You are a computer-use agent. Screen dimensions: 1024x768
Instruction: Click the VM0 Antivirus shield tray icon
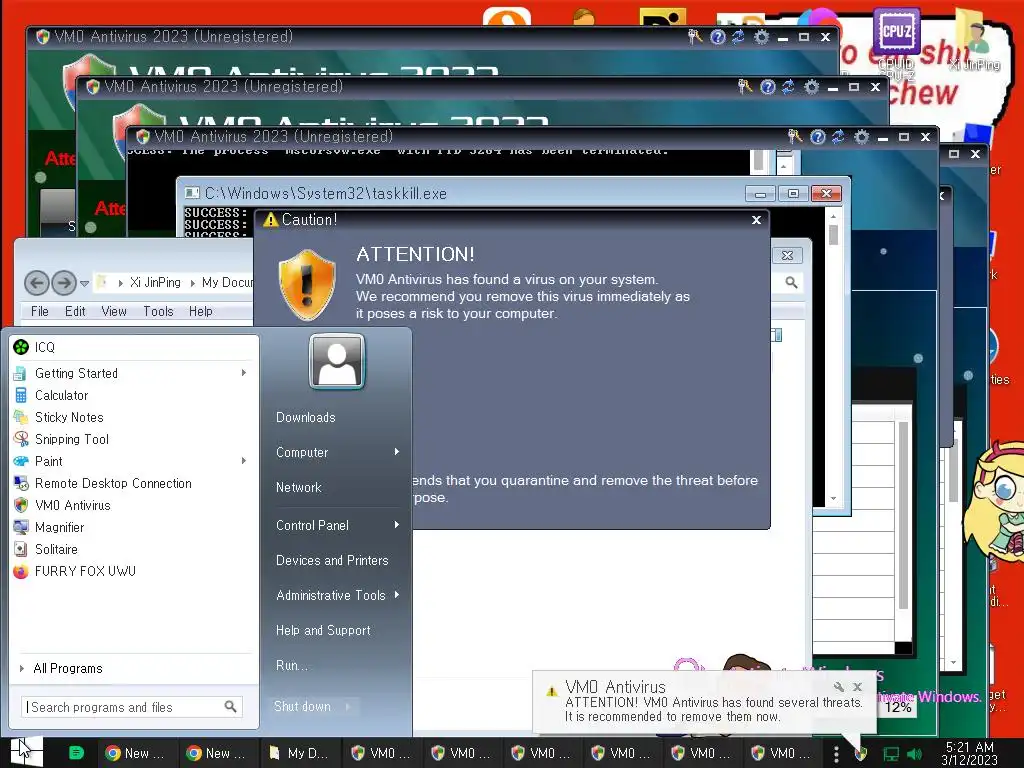861,754
